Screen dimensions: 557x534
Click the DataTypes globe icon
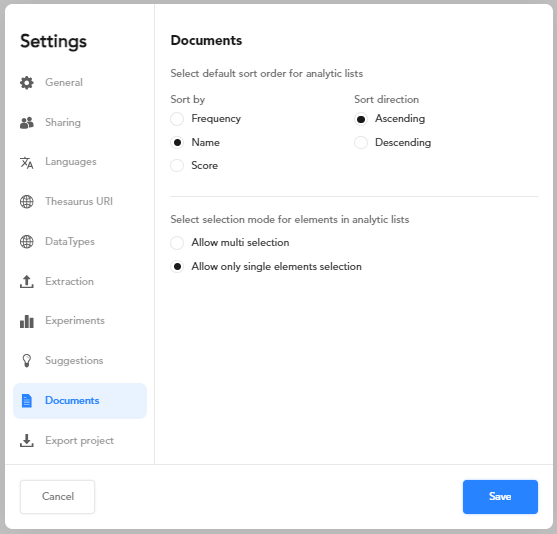(27, 242)
